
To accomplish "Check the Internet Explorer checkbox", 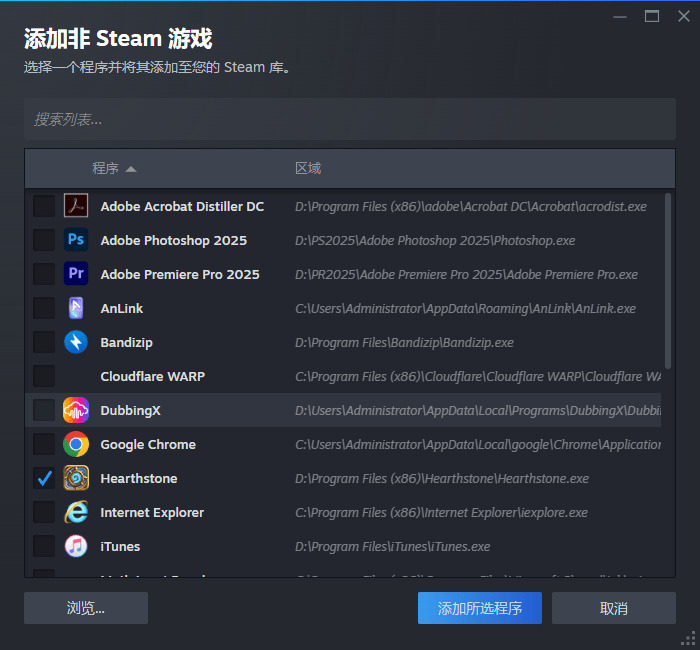I will 44,512.
